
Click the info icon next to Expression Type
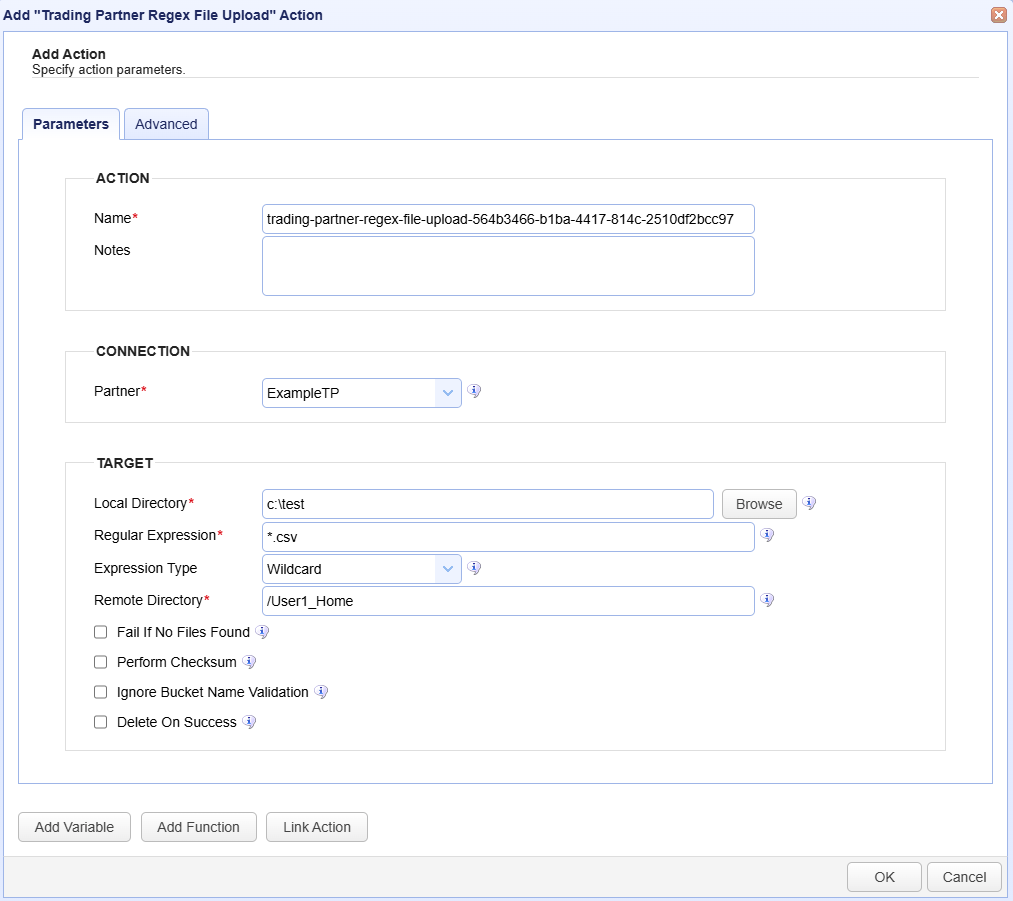point(475,568)
